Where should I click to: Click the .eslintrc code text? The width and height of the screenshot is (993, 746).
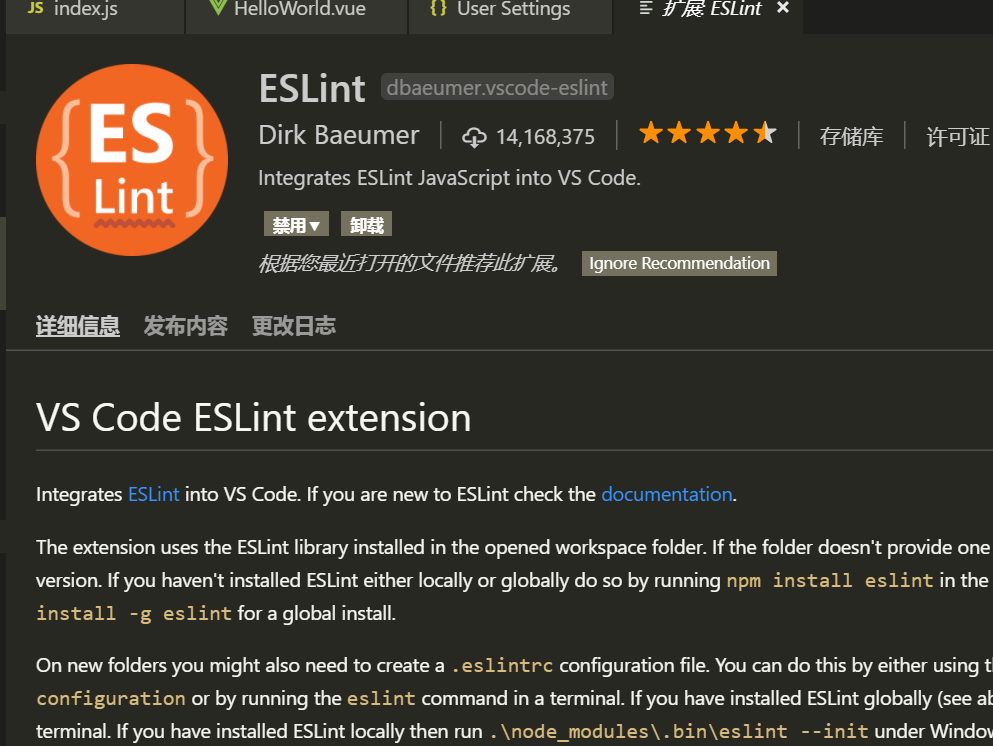[502, 666]
